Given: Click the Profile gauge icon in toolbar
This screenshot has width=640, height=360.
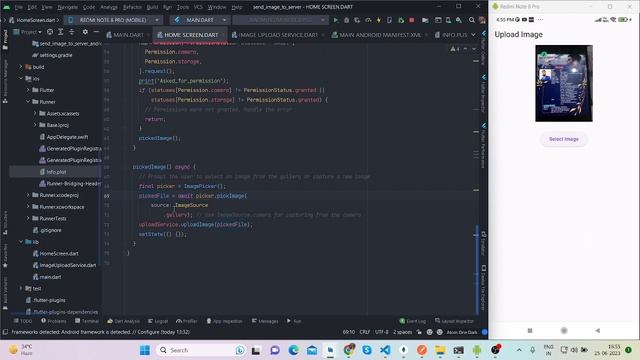Looking at the screenshot, I should coord(368,20).
